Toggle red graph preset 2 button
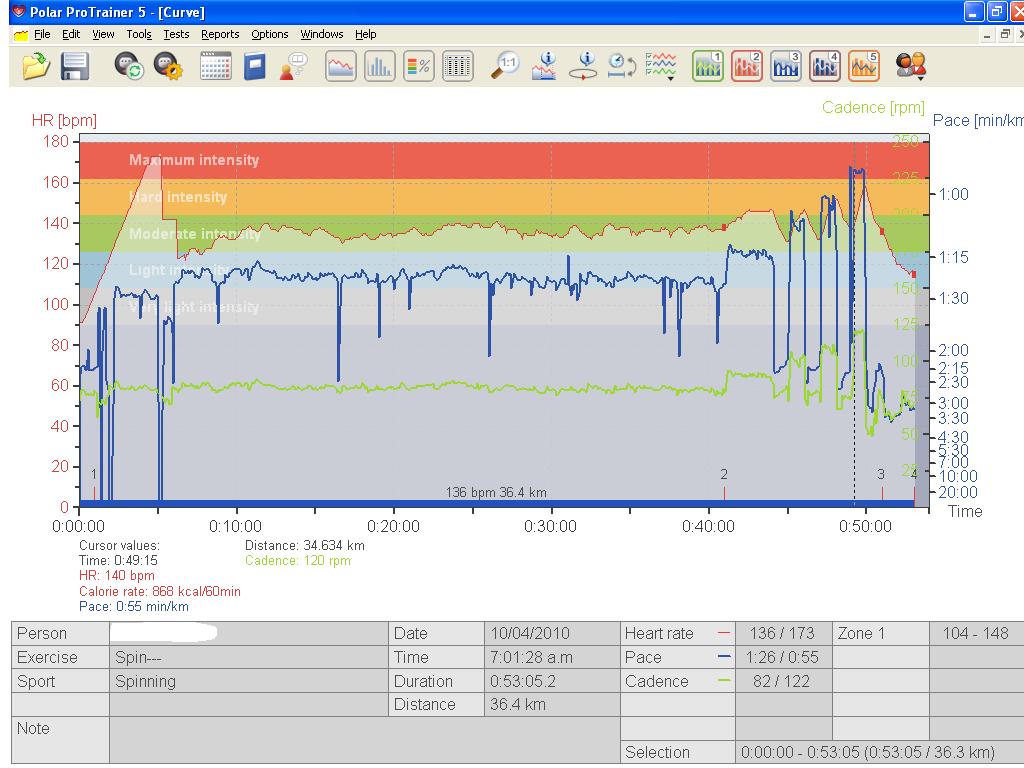1024x768 pixels. point(747,66)
